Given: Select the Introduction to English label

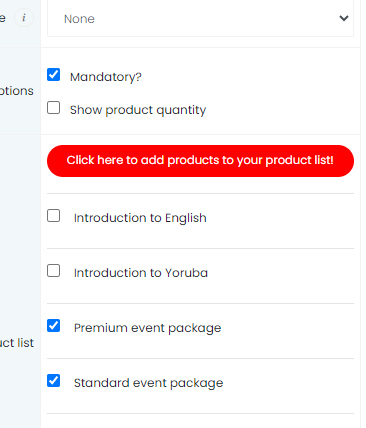Looking at the screenshot, I should [x=140, y=218].
